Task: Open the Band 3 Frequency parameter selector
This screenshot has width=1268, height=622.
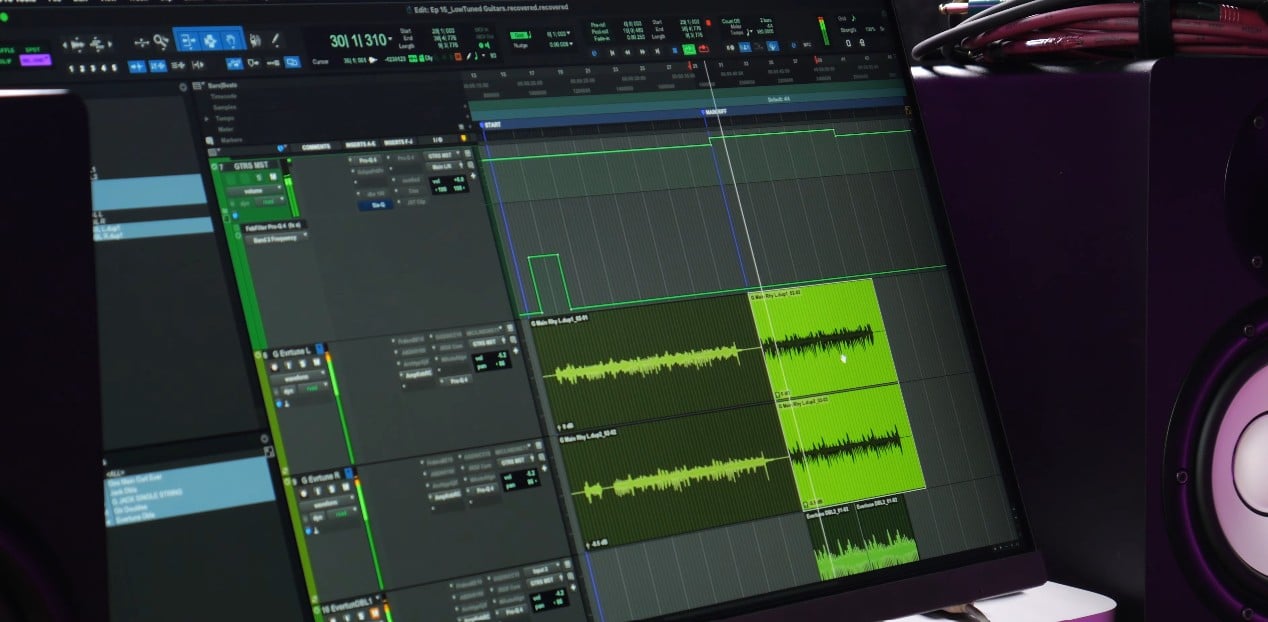Action: pyautogui.click(x=276, y=238)
